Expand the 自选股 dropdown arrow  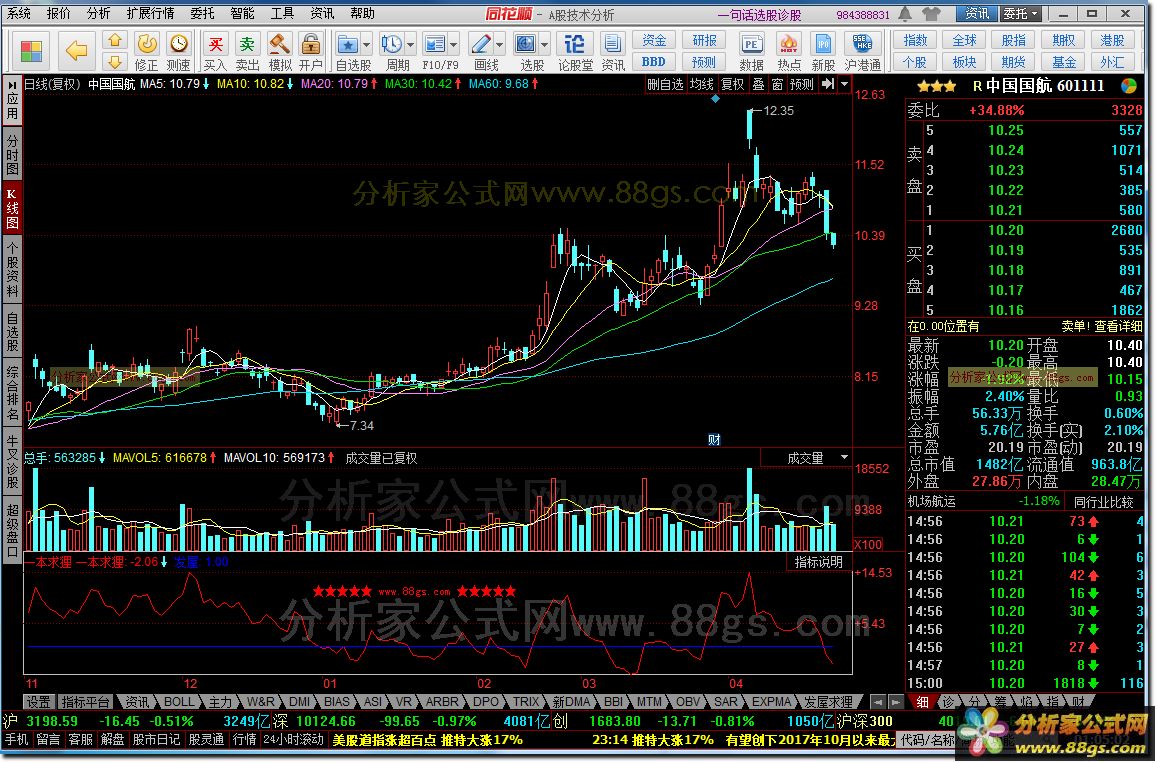pos(366,44)
